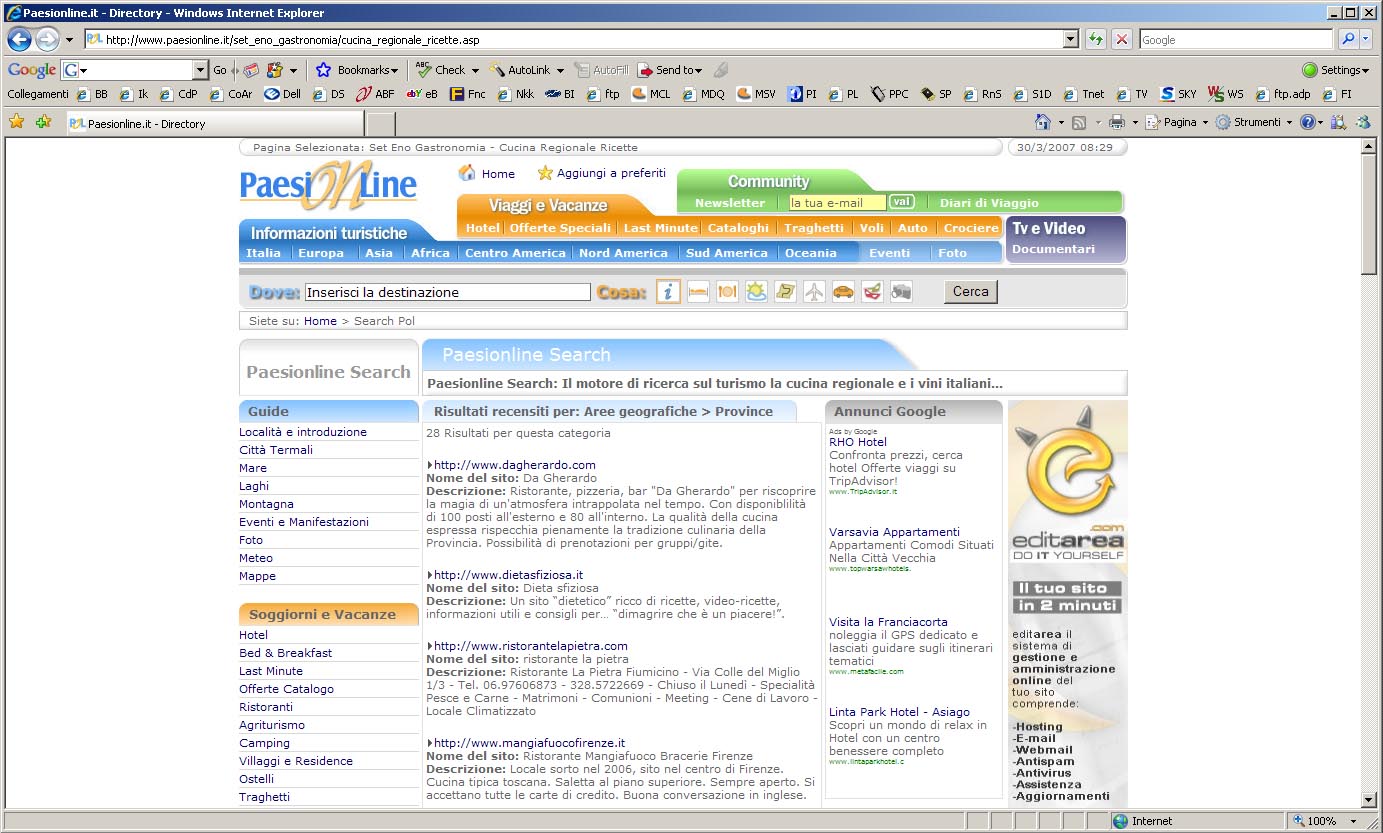Select the camera photo icon in Cosa row

pyautogui.click(x=901, y=292)
